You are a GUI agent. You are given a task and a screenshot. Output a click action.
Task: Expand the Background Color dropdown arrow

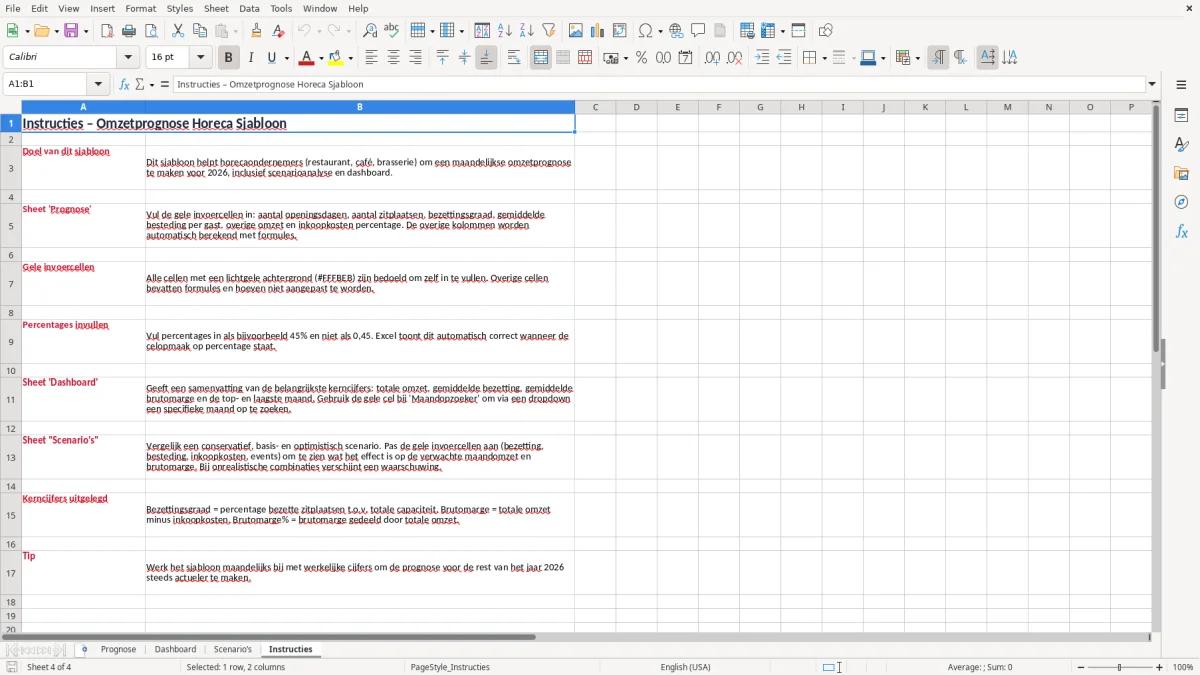(x=350, y=58)
